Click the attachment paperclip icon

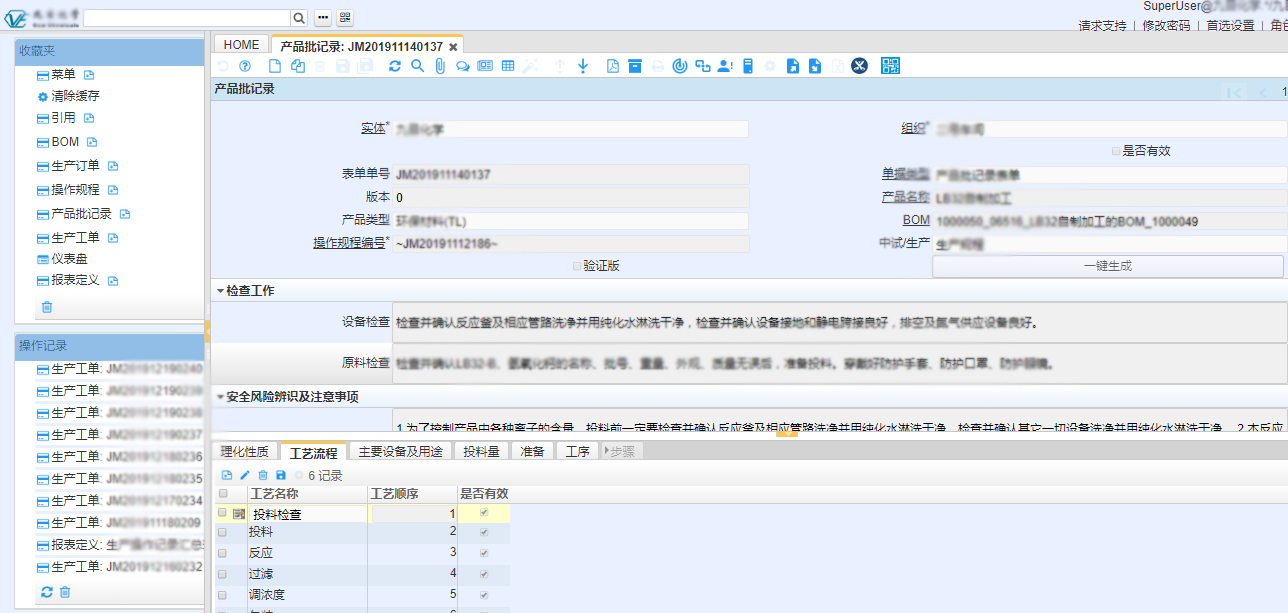(439, 66)
